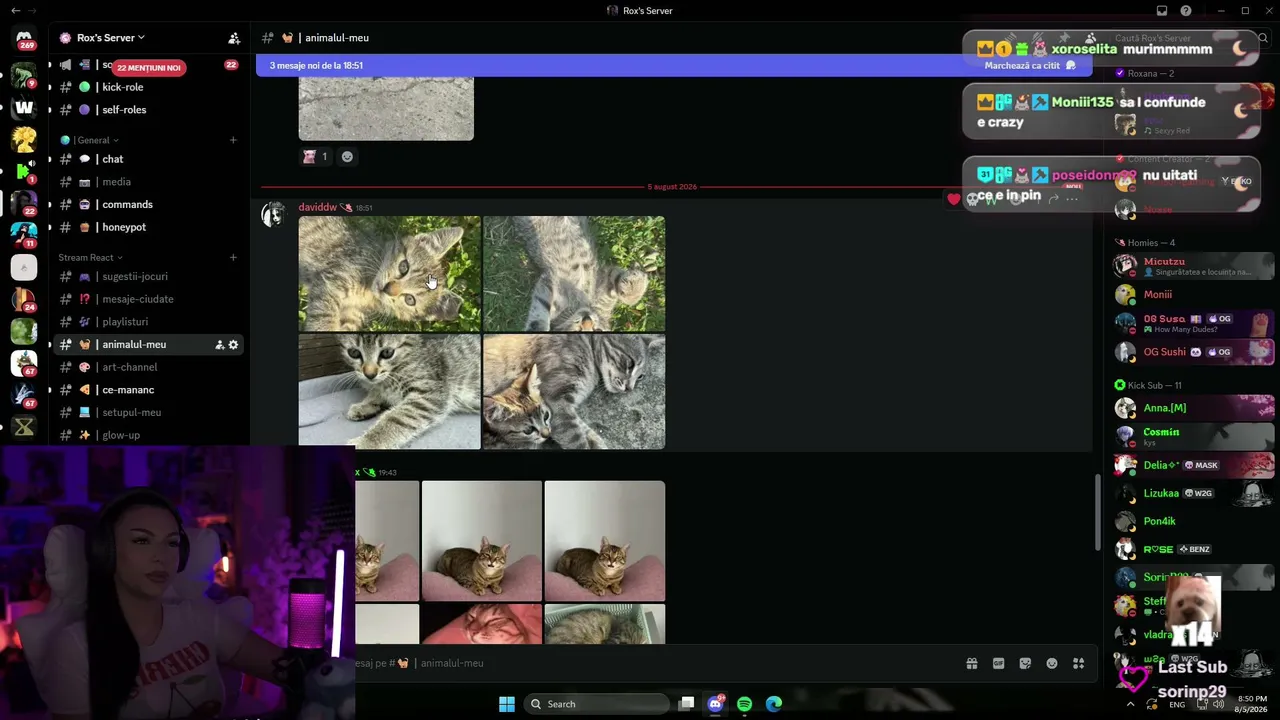The height and width of the screenshot is (720, 1280).
Task: Open the clock showing 8:50 PM
Action: pyautogui.click(x=1253, y=704)
